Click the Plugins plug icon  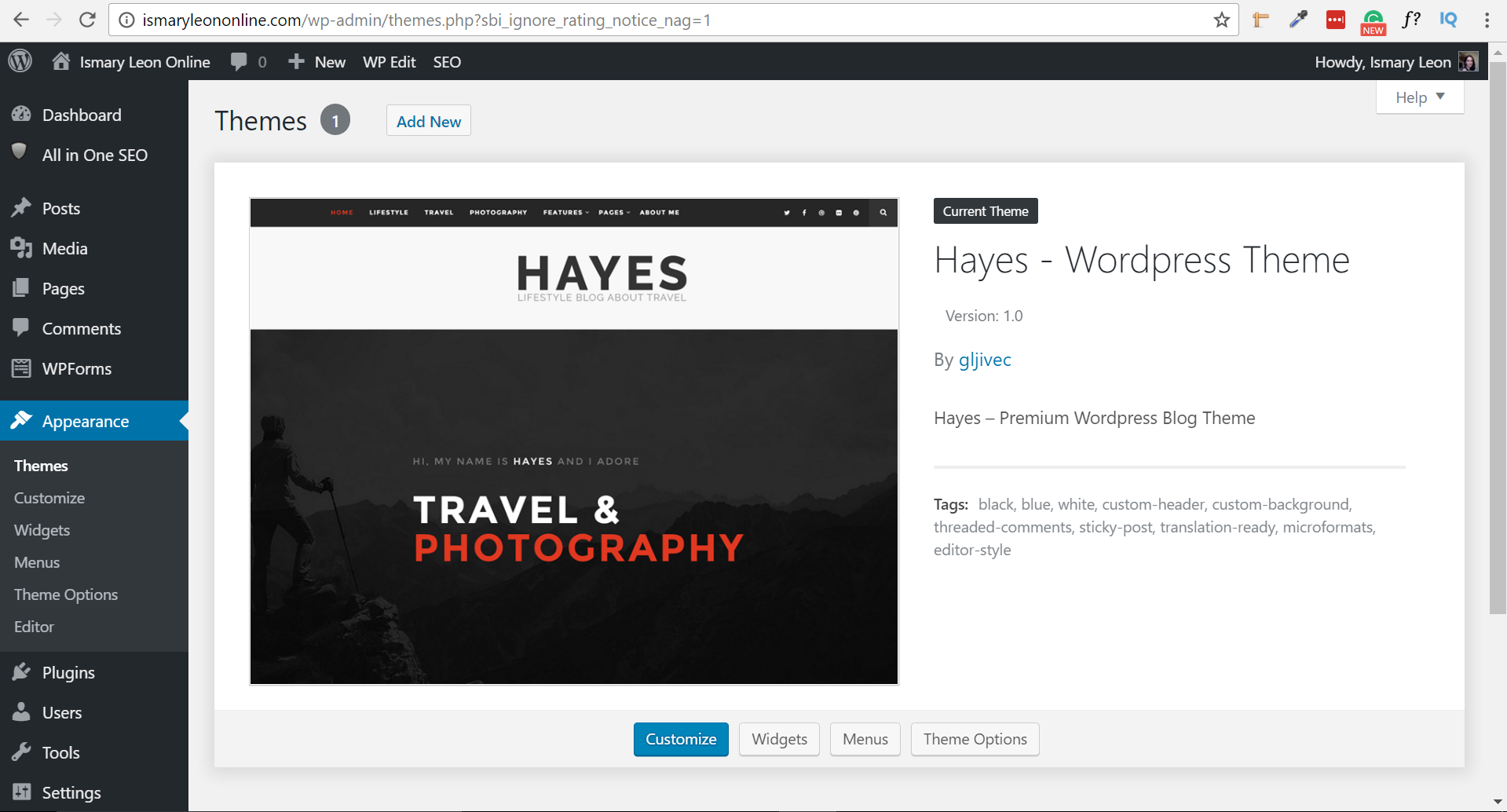pos(21,671)
